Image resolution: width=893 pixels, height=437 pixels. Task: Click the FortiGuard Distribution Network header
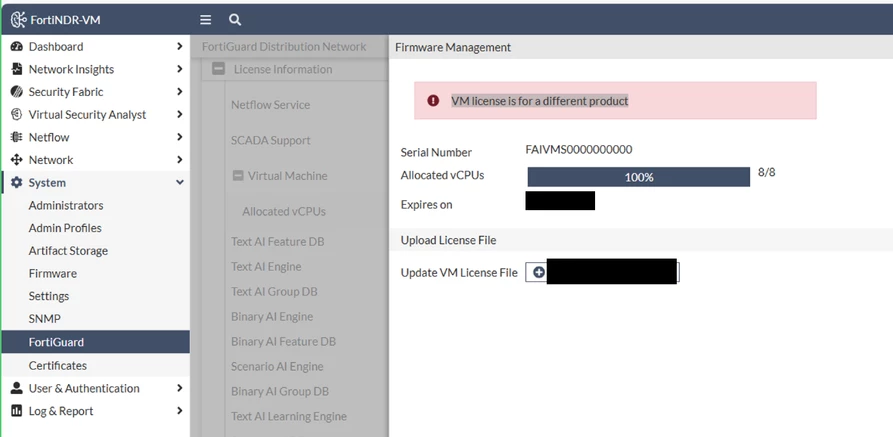284,47
